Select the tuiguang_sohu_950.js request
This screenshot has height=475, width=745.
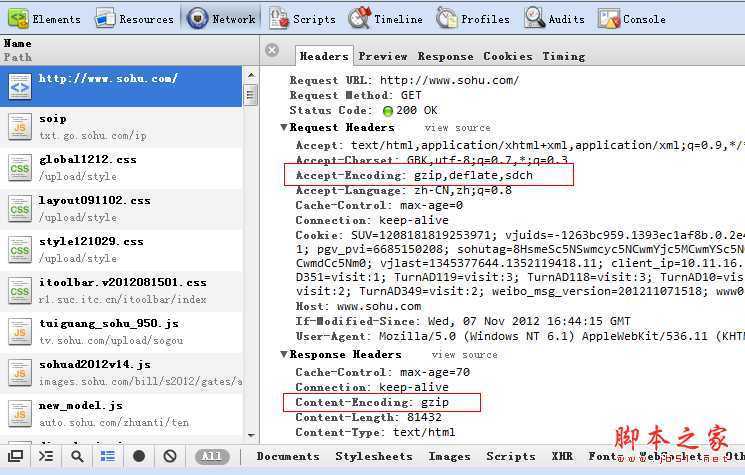coord(121,332)
